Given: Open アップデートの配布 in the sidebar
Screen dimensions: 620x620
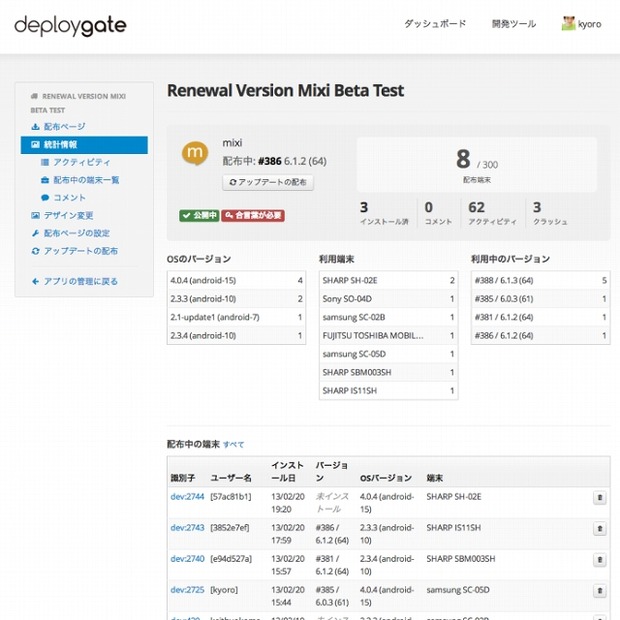Looking at the screenshot, I should tap(81, 251).
